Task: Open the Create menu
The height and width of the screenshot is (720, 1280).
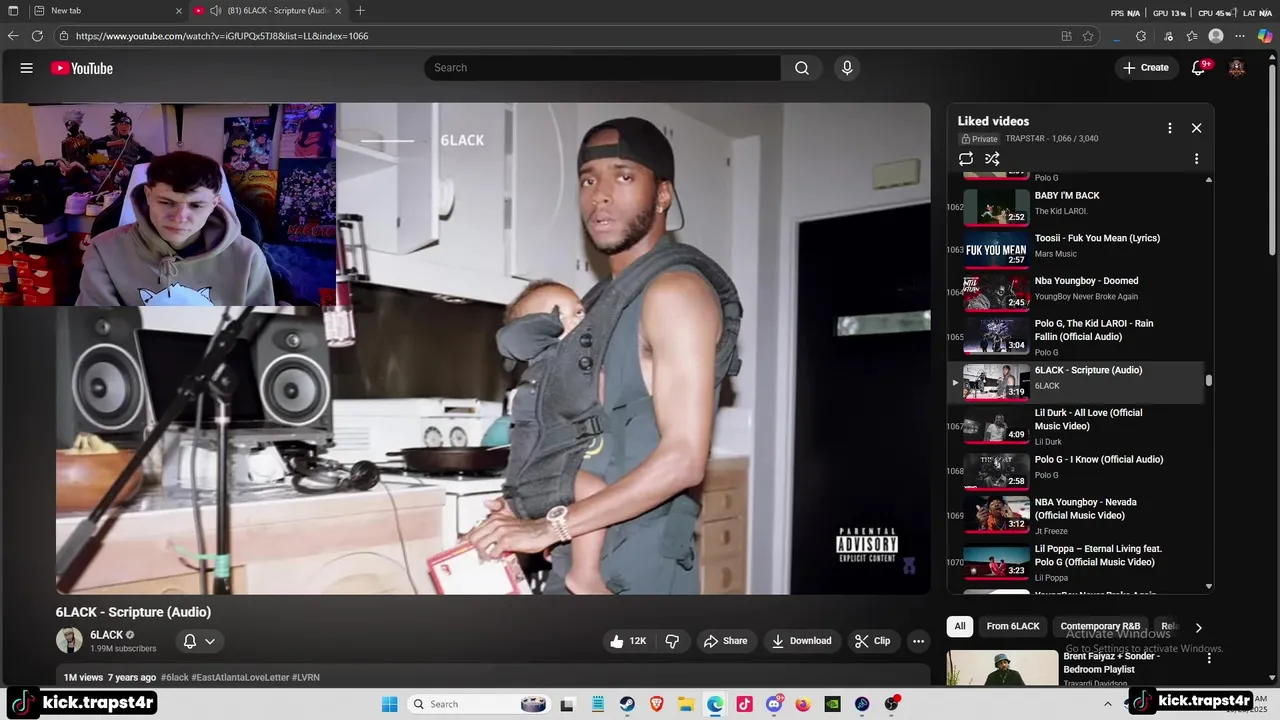Action: 1145,68
